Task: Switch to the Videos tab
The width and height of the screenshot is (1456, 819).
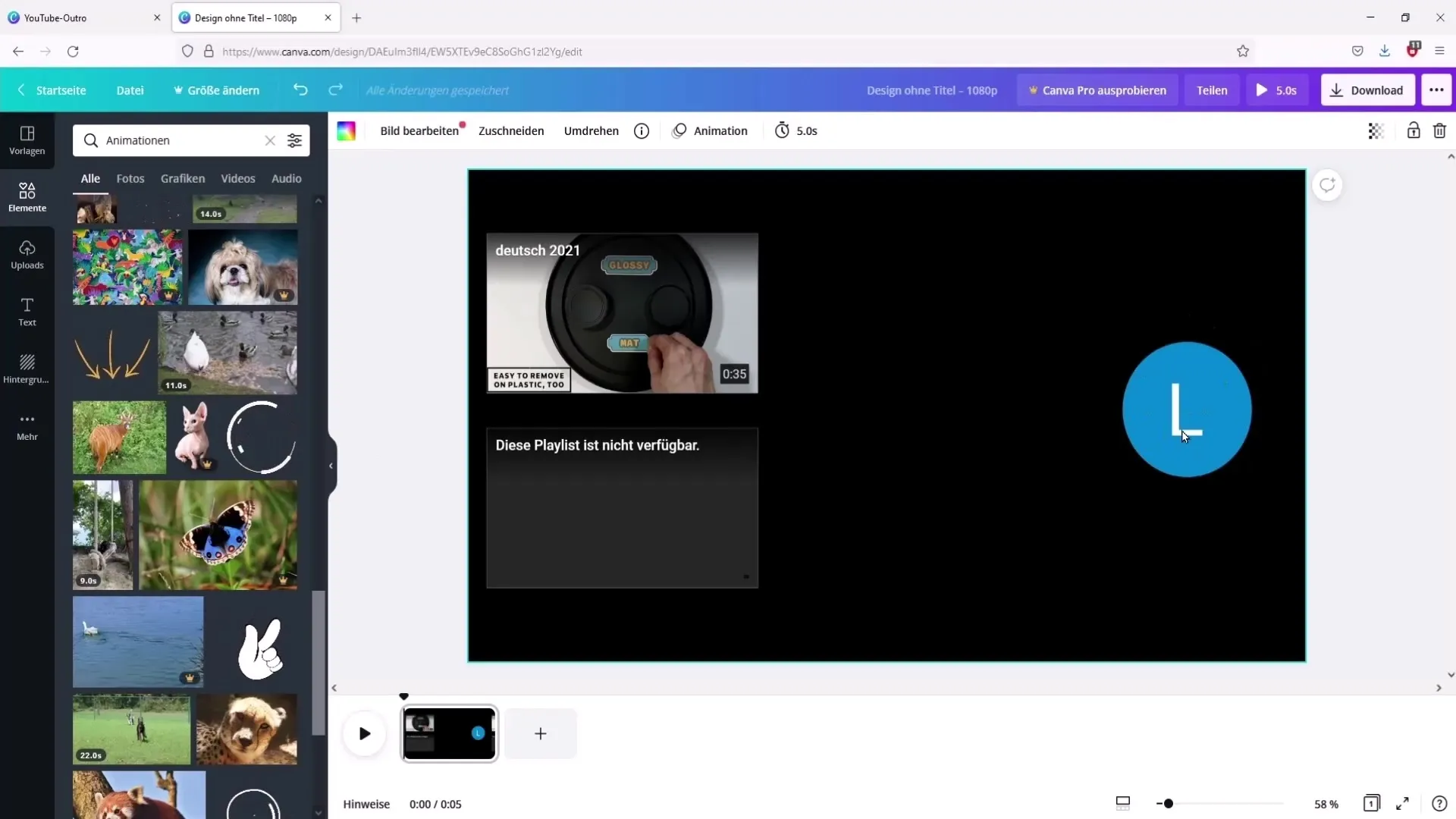Action: (238, 178)
